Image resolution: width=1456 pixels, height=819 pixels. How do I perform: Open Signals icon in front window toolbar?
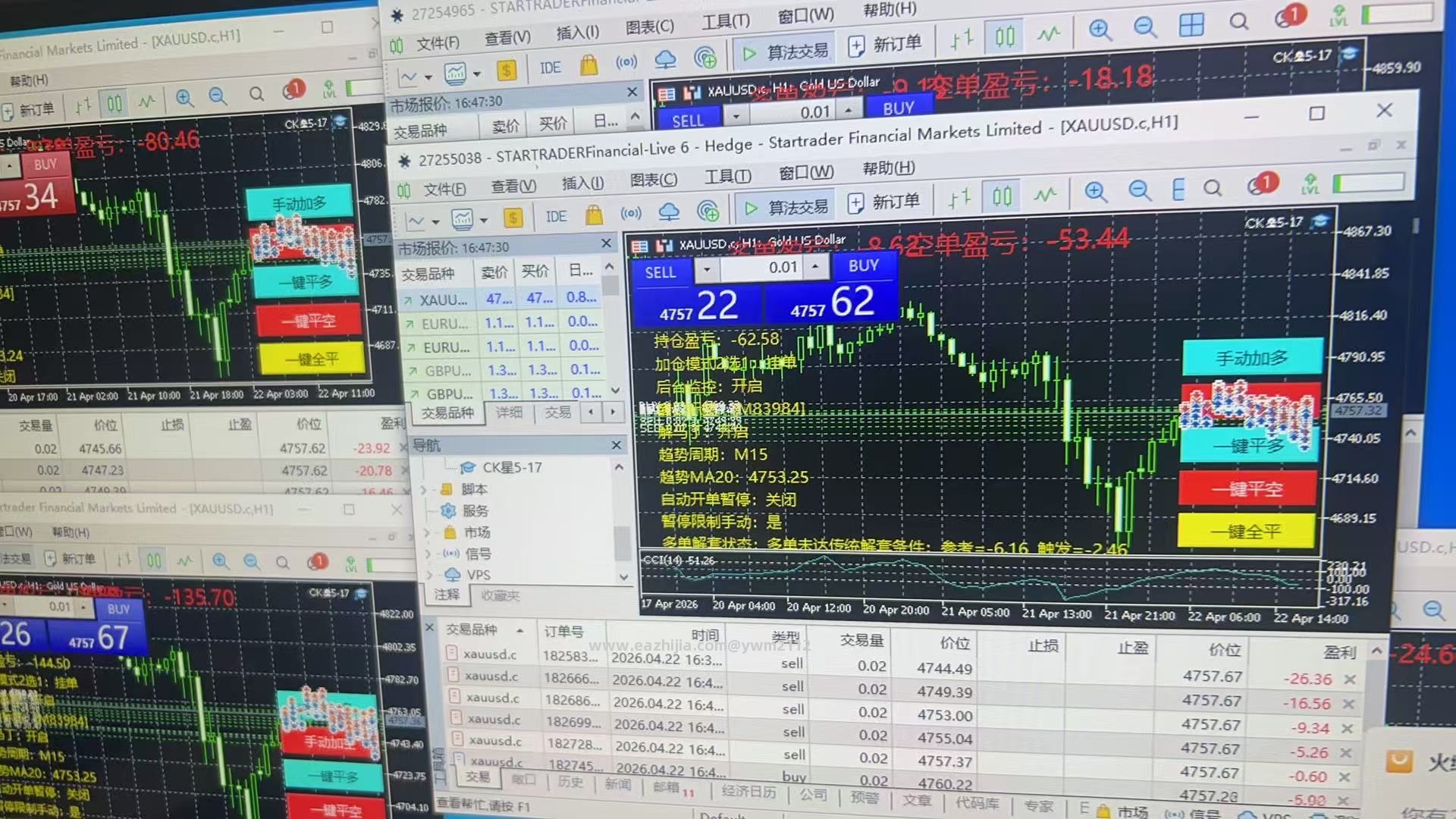point(631,214)
